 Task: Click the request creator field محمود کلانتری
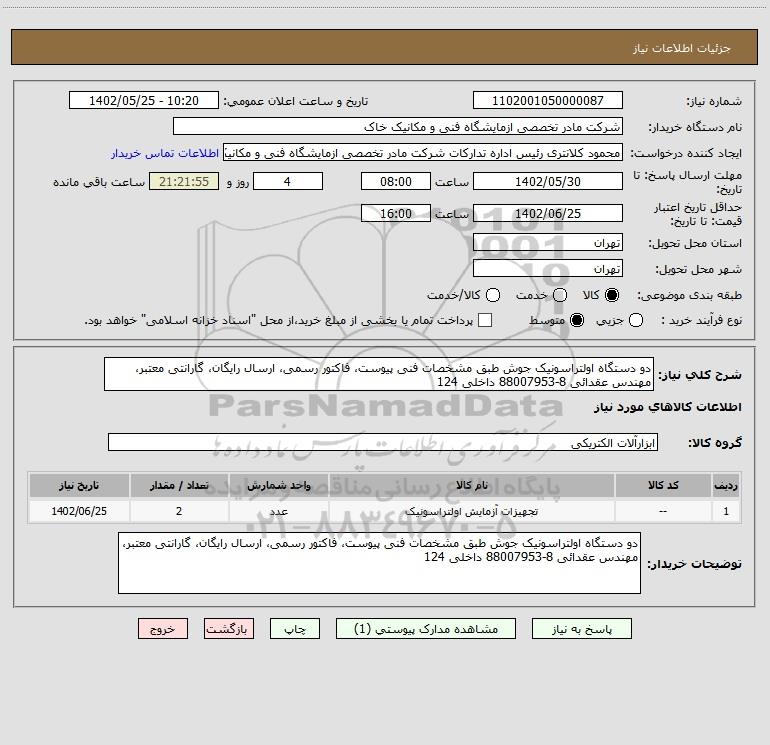coord(423,153)
